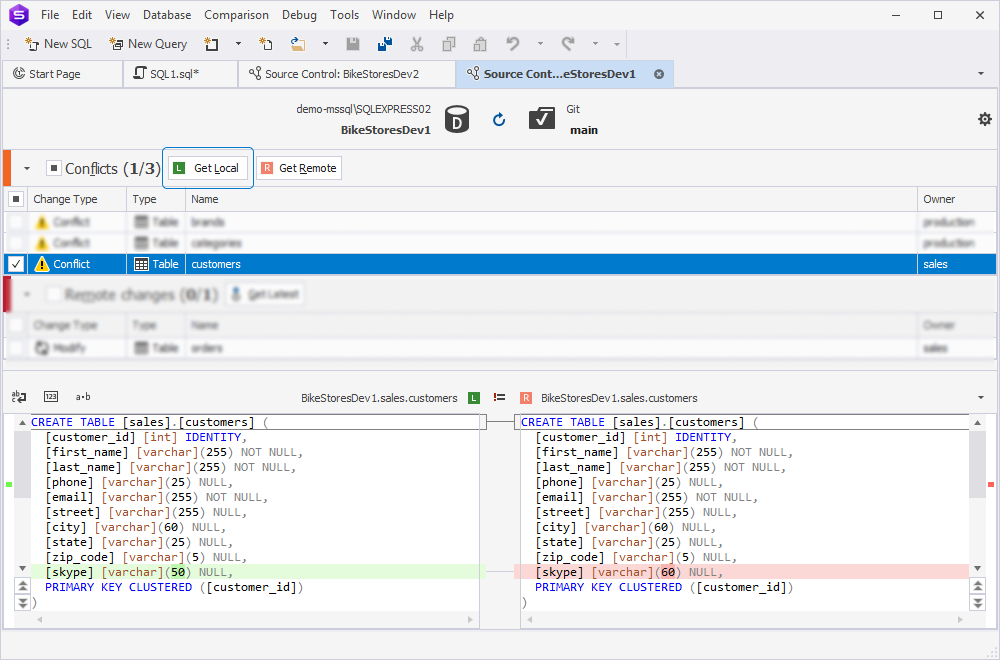1000x660 pixels.
Task: Collapse the Conflicts section arrow
Action: pyautogui.click(x=27, y=168)
